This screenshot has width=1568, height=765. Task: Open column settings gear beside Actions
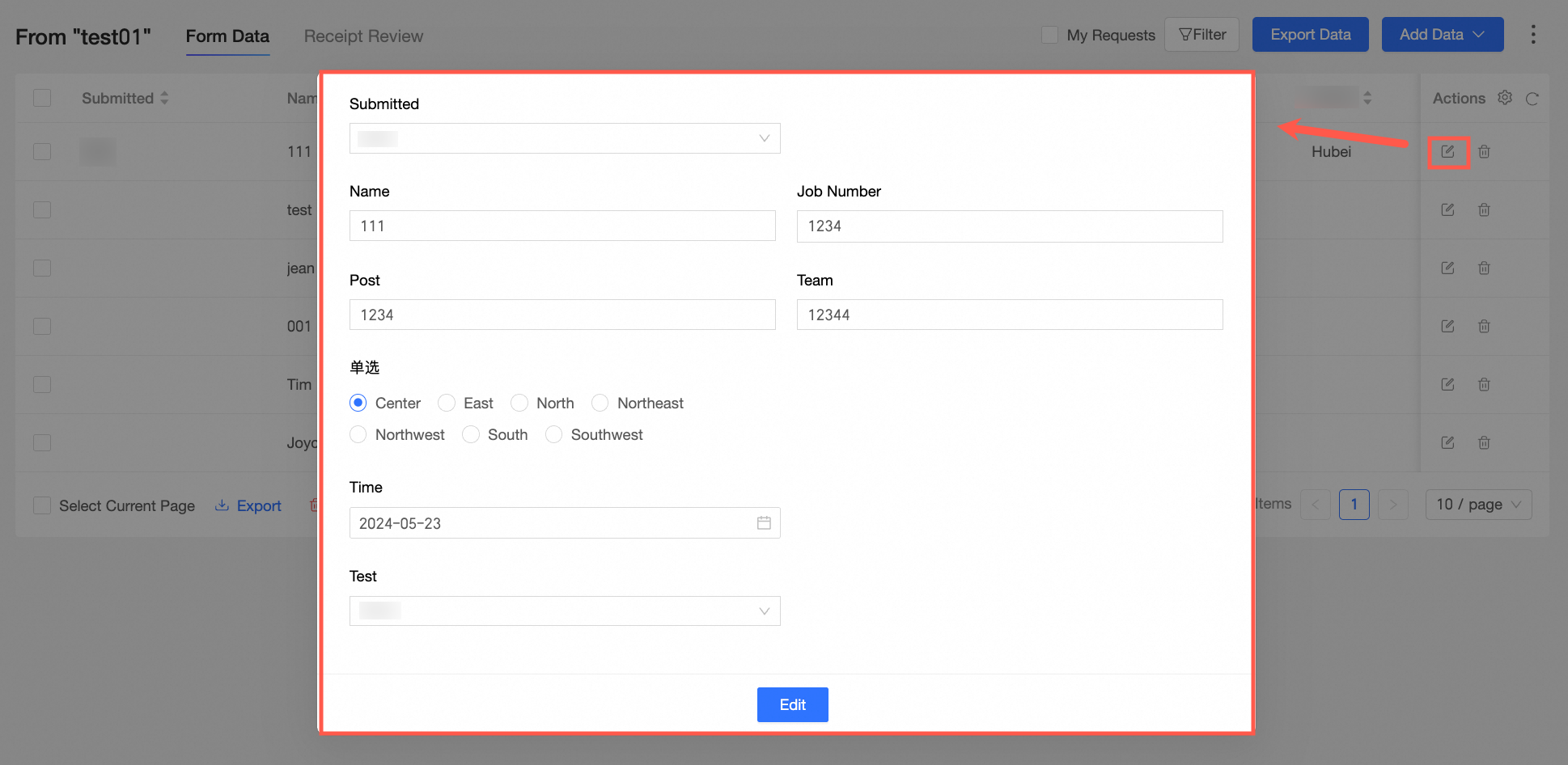[x=1505, y=98]
